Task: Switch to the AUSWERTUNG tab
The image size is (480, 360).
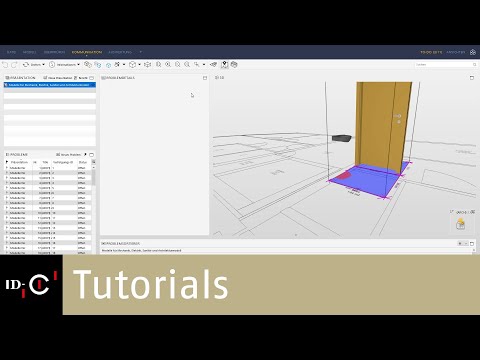Action: (120, 52)
